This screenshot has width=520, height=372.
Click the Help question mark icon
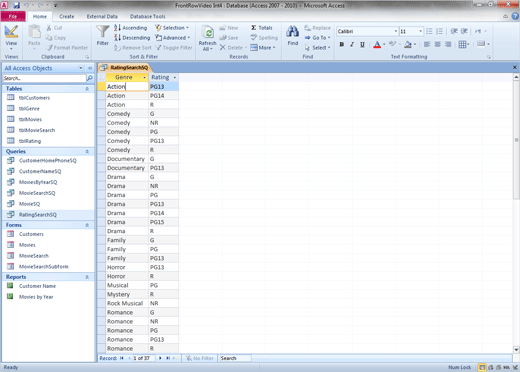[515, 16]
